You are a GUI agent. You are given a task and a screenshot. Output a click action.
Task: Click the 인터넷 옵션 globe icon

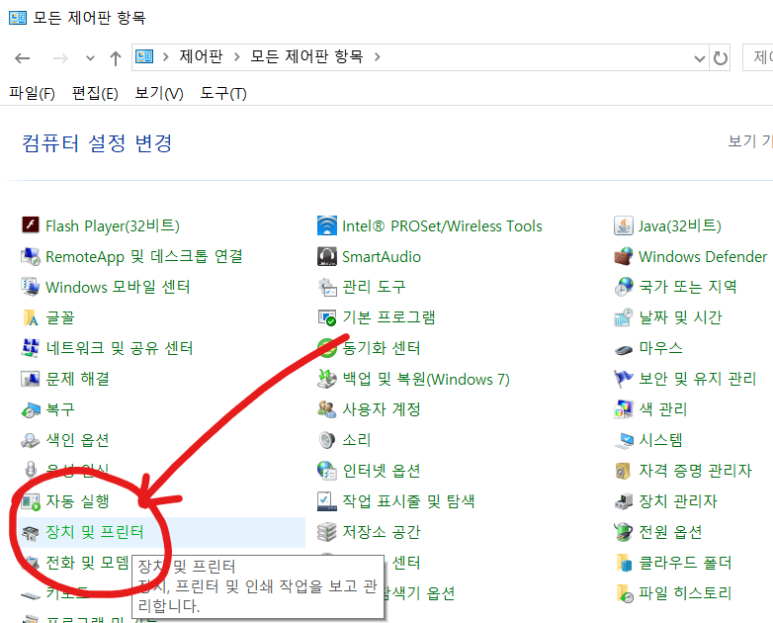[327, 471]
